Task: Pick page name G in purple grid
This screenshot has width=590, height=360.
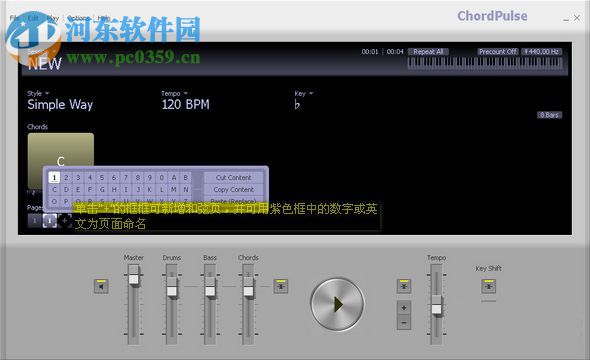Action: tap(102, 190)
